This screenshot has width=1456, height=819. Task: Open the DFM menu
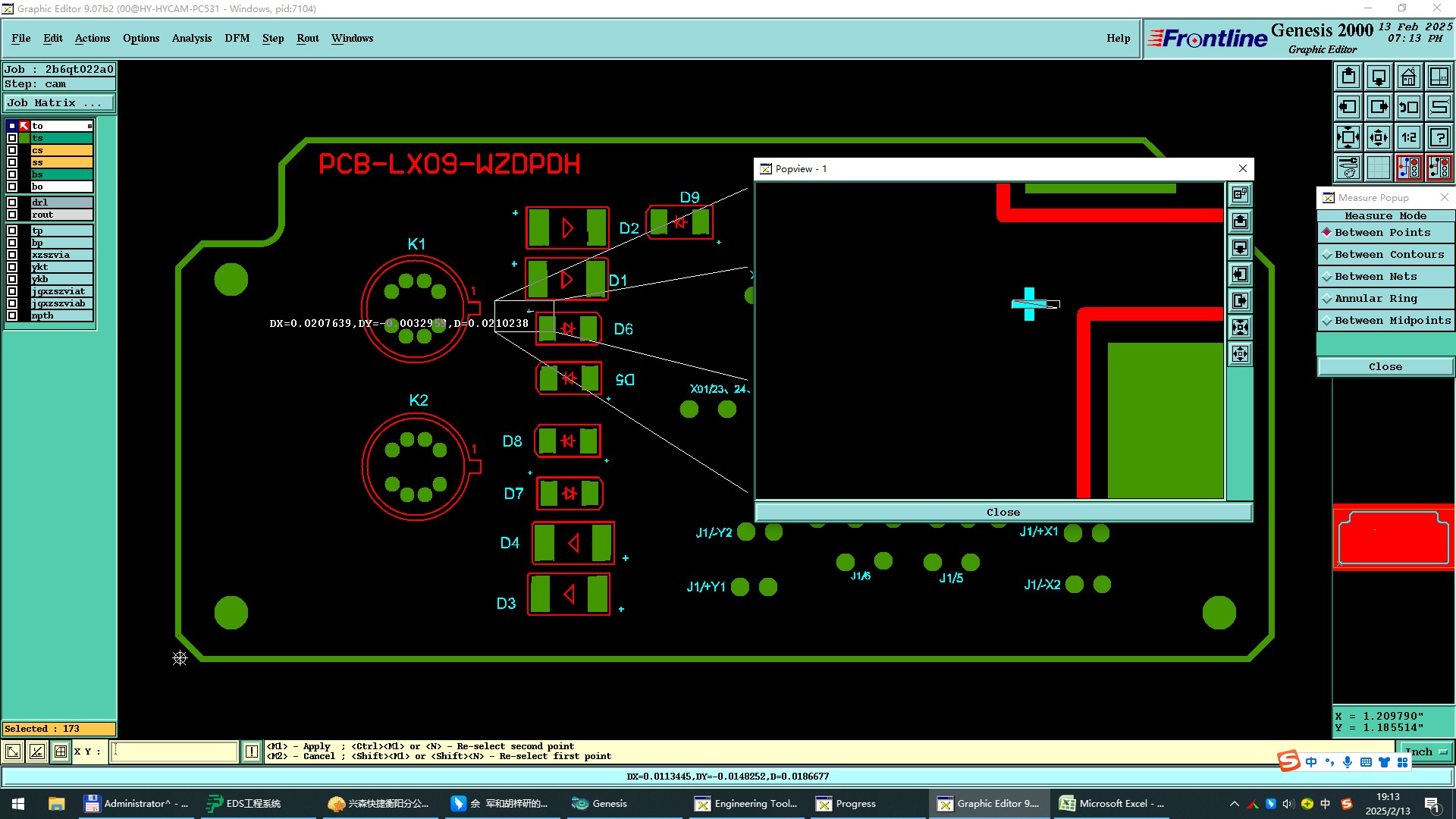(x=237, y=39)
